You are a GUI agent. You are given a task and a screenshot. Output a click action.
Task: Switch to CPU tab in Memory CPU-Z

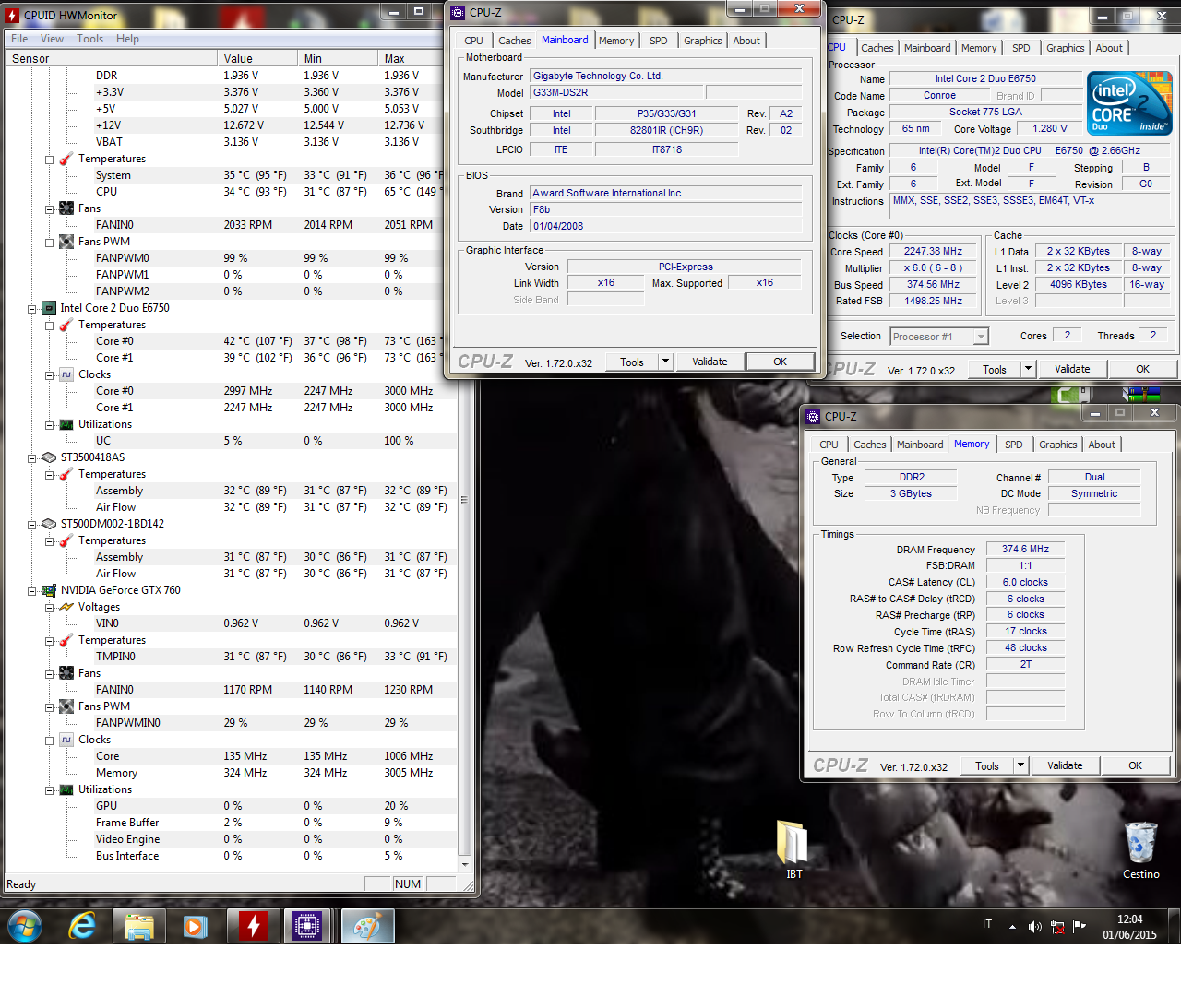[829, 445]
